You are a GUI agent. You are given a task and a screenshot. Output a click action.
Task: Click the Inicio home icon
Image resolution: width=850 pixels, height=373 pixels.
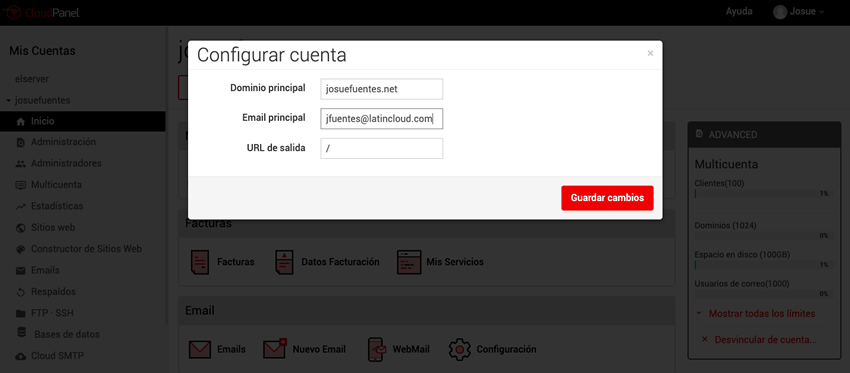(x=21, y=122)
